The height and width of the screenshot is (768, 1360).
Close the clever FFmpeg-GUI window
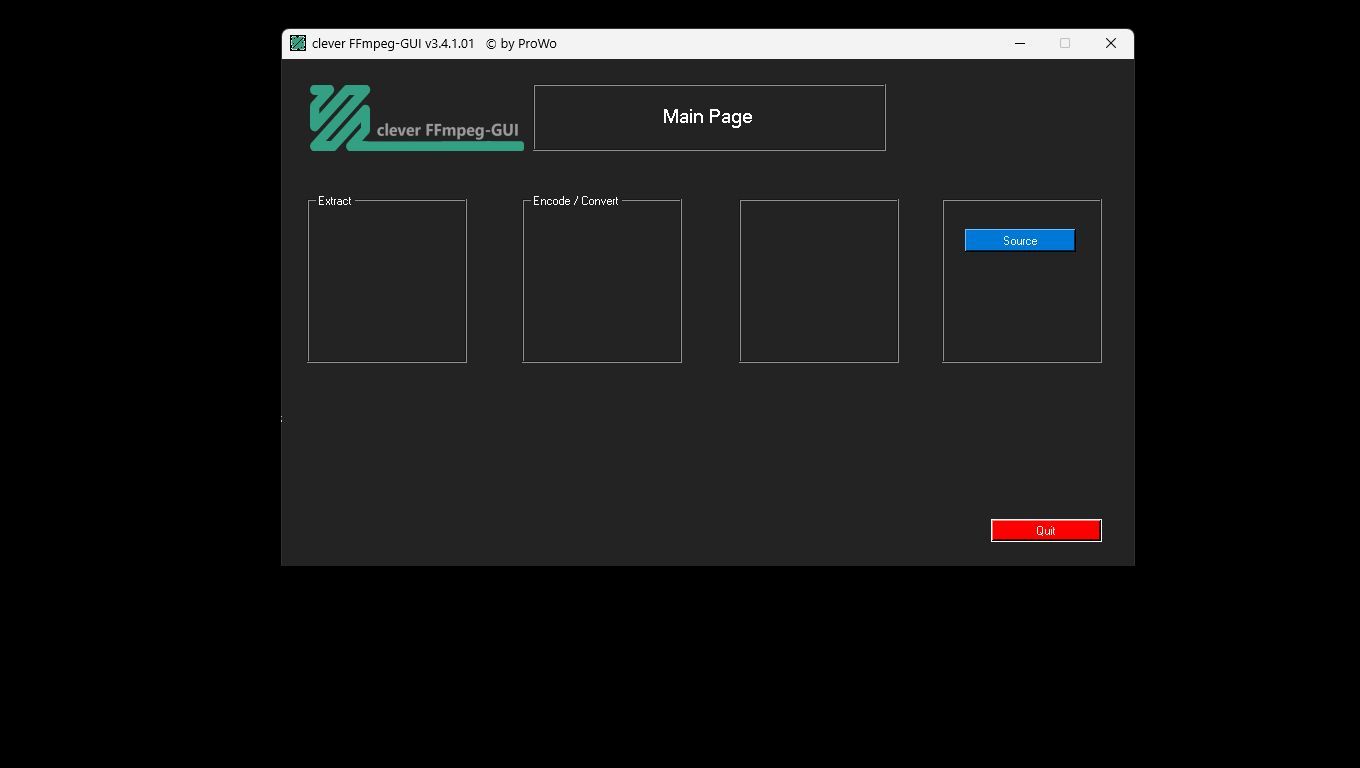[x=1111, y=43]
